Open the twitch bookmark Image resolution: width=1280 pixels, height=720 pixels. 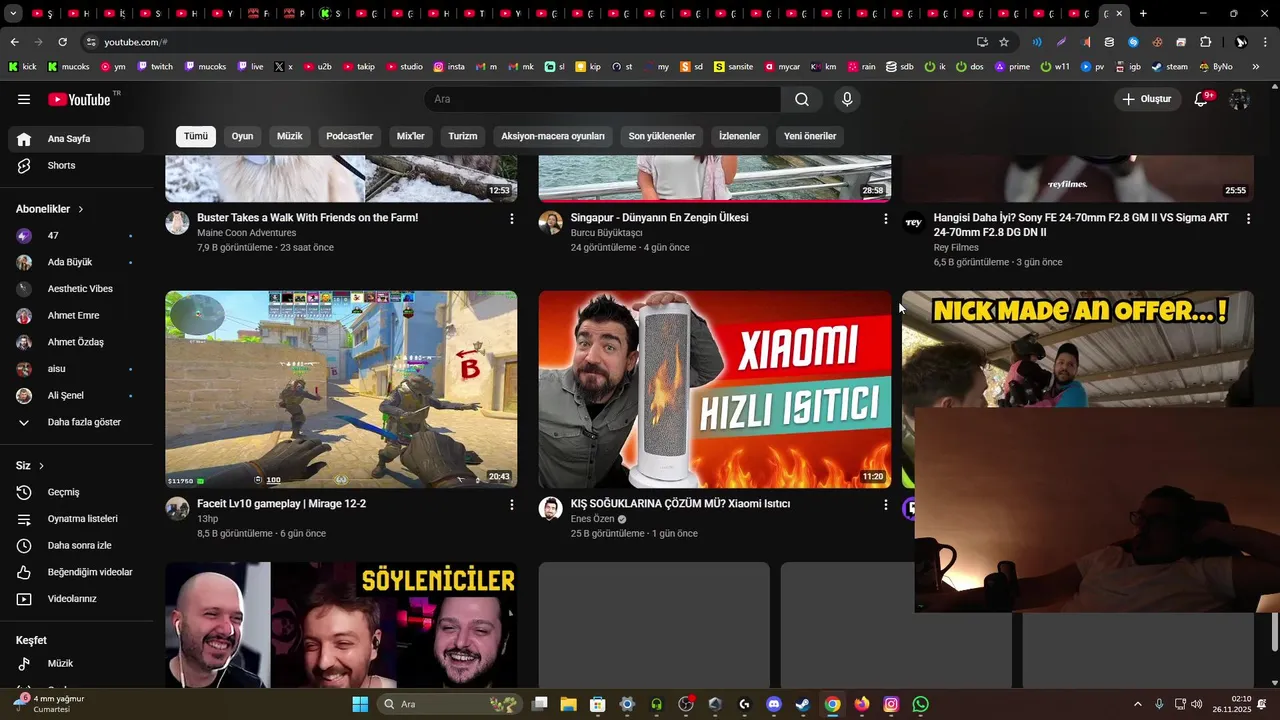(x=155, y=67)
